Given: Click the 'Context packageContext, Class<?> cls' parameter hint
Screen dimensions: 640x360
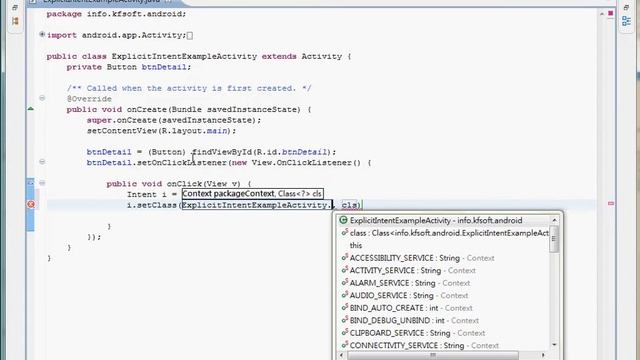Looking at the screenshot, I should (x=253, y=193).
